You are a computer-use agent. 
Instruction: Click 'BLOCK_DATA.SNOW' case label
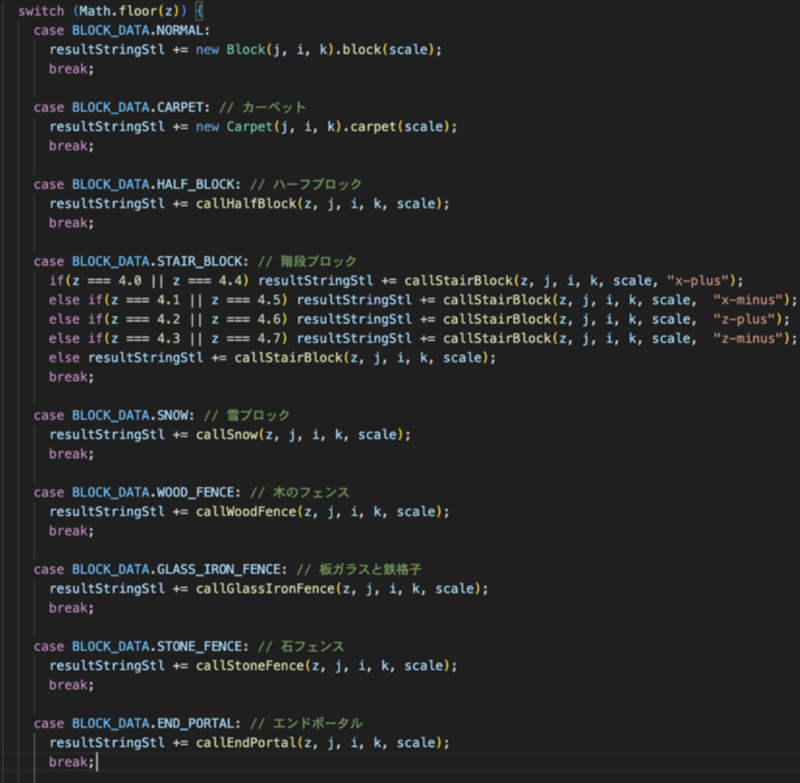tap(130, 415)
